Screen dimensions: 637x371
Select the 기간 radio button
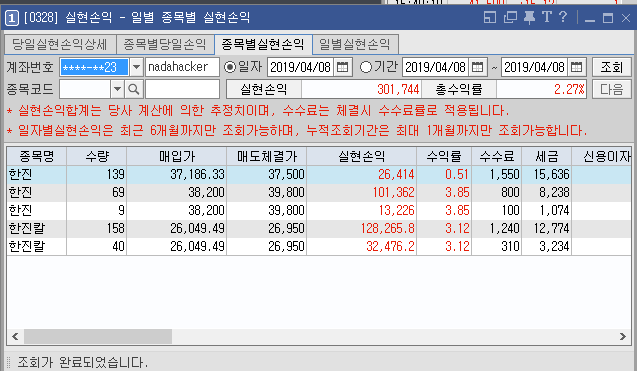366,67
